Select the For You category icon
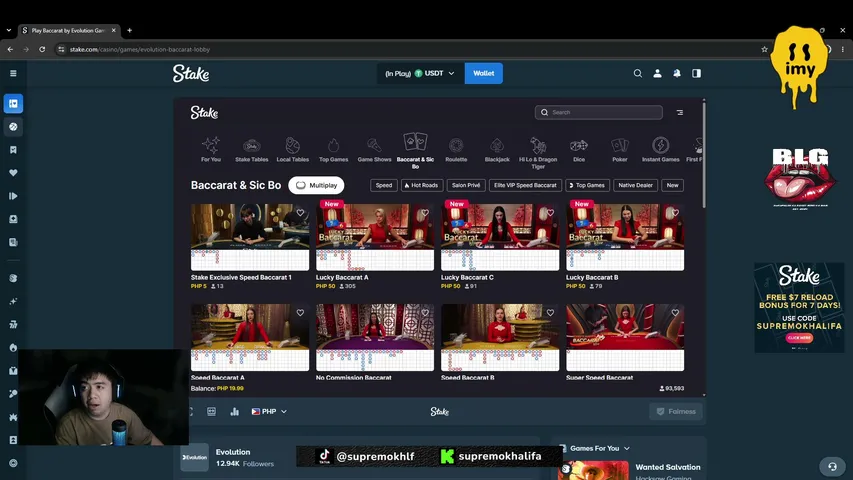This screenshot has width=853, height=480. 211,145
